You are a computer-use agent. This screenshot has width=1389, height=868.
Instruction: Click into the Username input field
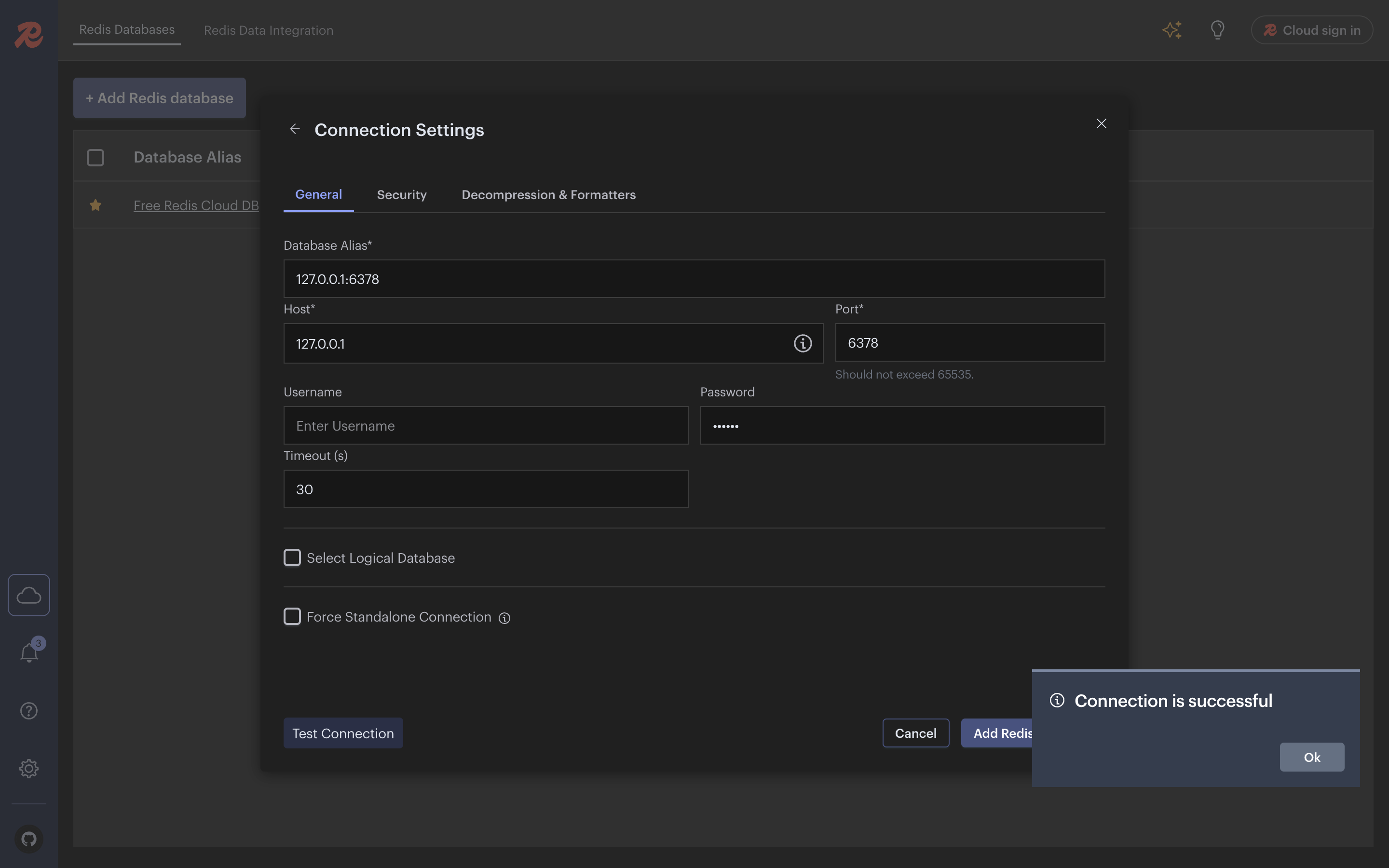[486, 425]
